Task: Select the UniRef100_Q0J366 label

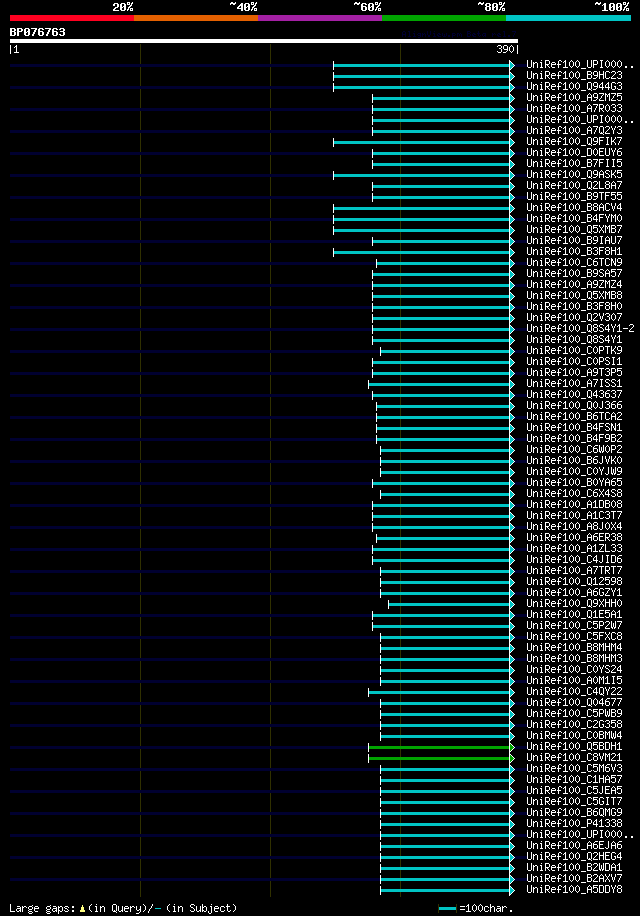Action: (x=574, y=406)
